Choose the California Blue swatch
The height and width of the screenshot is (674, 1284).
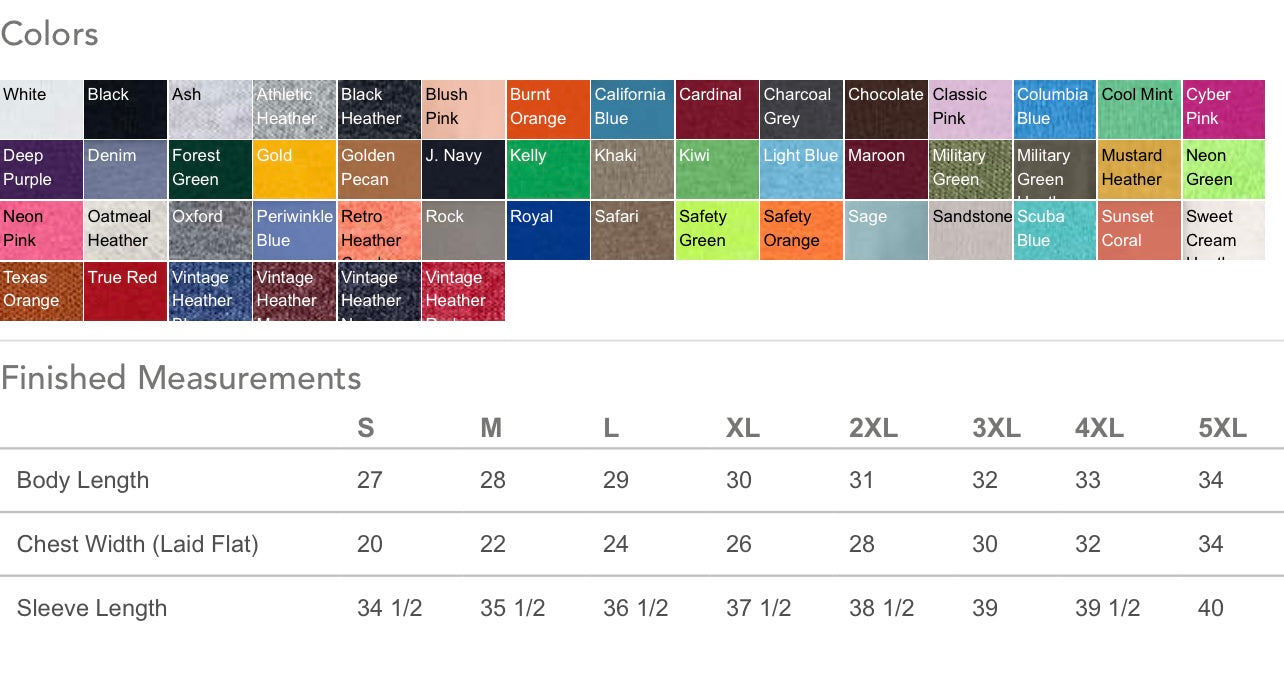pos(632,109)
